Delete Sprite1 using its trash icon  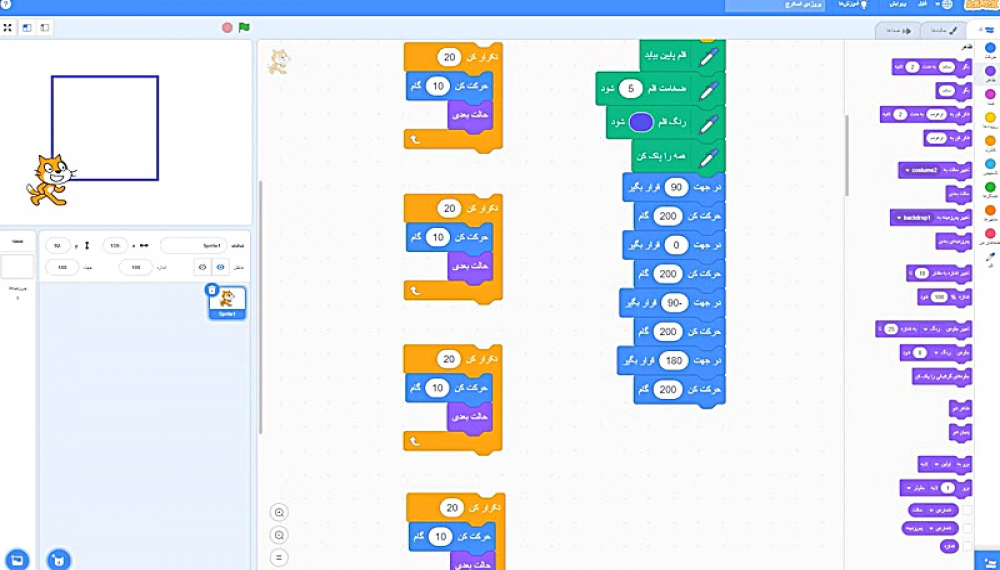coord(211,290)
